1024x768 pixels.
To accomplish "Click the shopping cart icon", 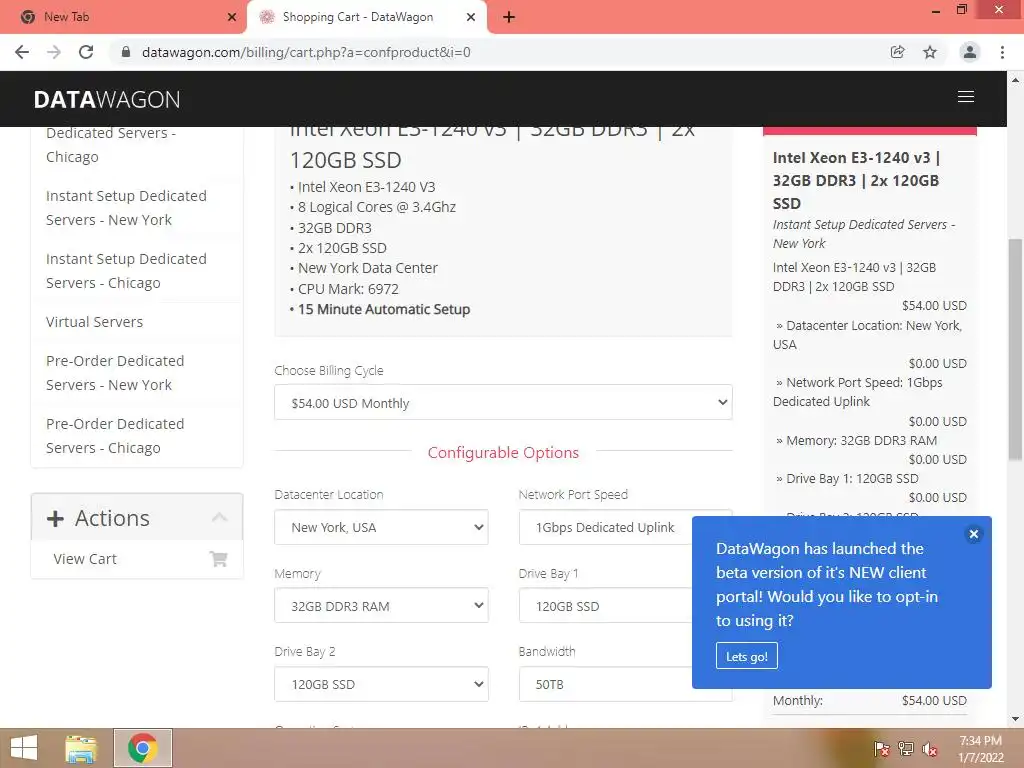I will tap(218, 559).
